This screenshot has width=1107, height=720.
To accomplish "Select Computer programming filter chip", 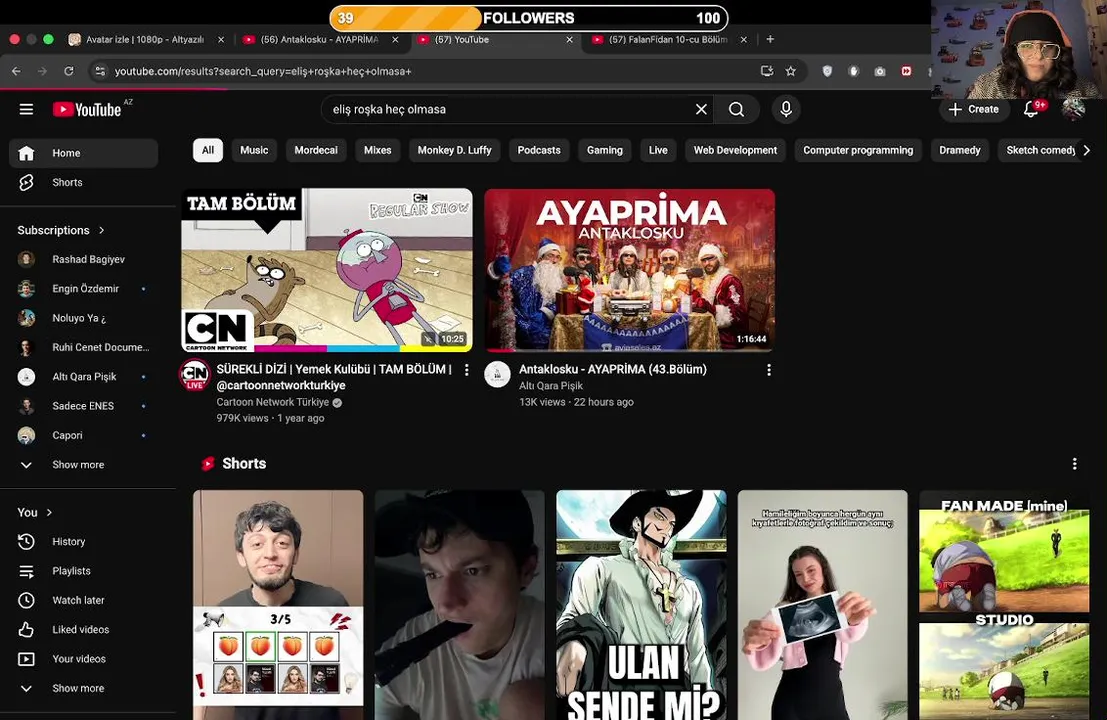I will [858, 150].
